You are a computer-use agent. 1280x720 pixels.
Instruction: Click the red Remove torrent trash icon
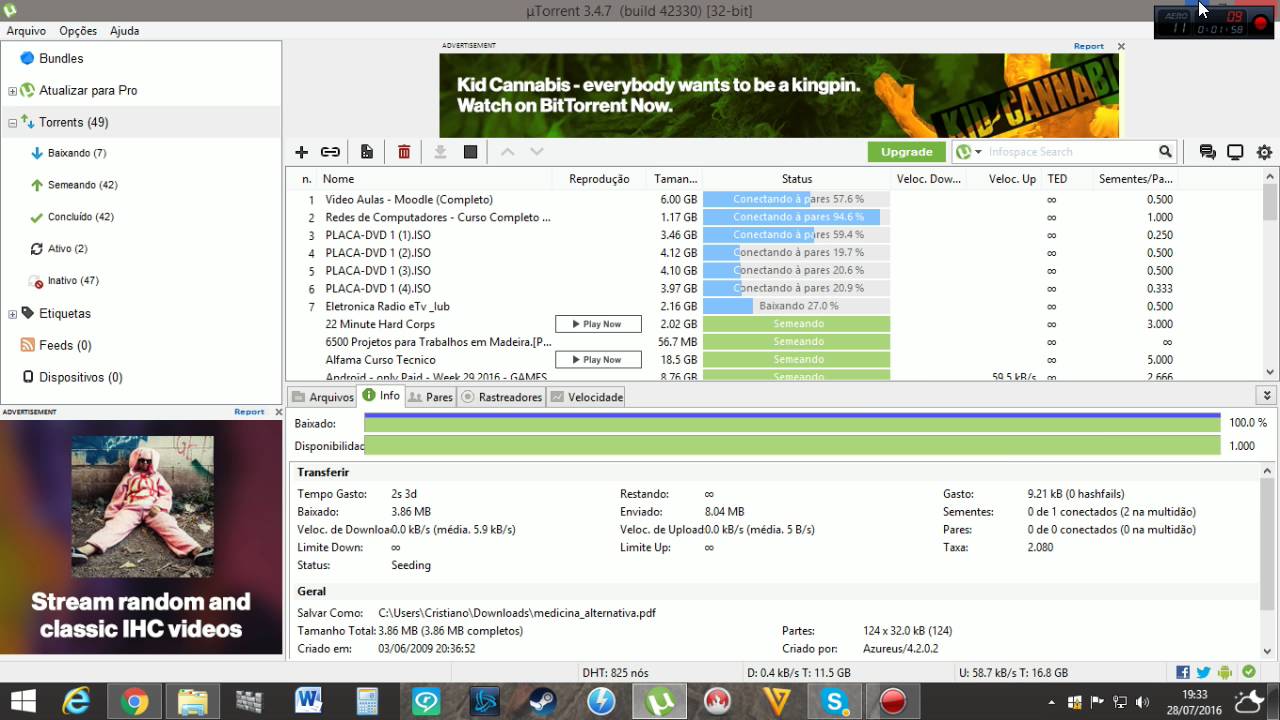[x=404, y=152]
